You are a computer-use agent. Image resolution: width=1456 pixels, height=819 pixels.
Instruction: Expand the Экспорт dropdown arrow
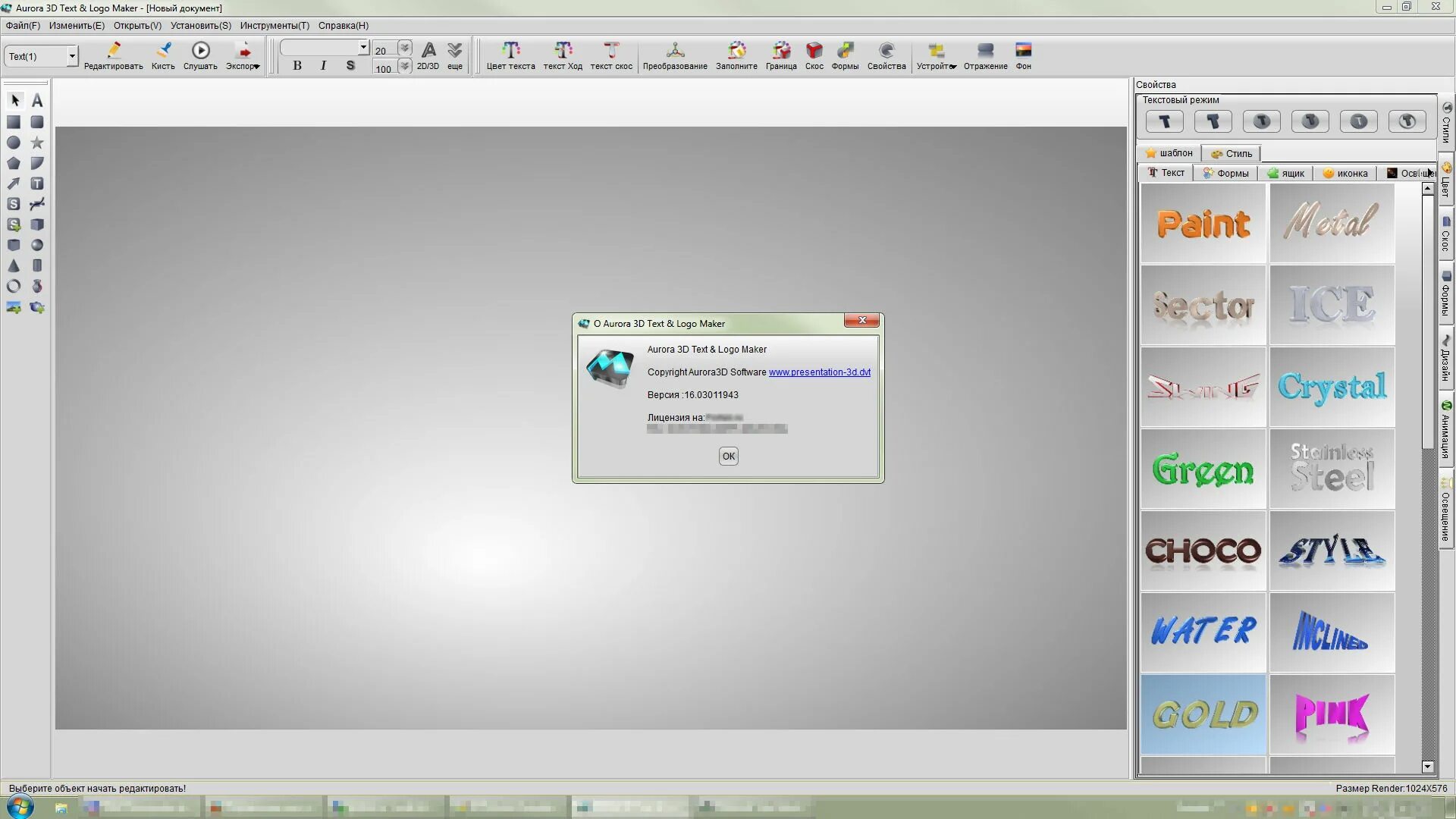tap(257, 67)
